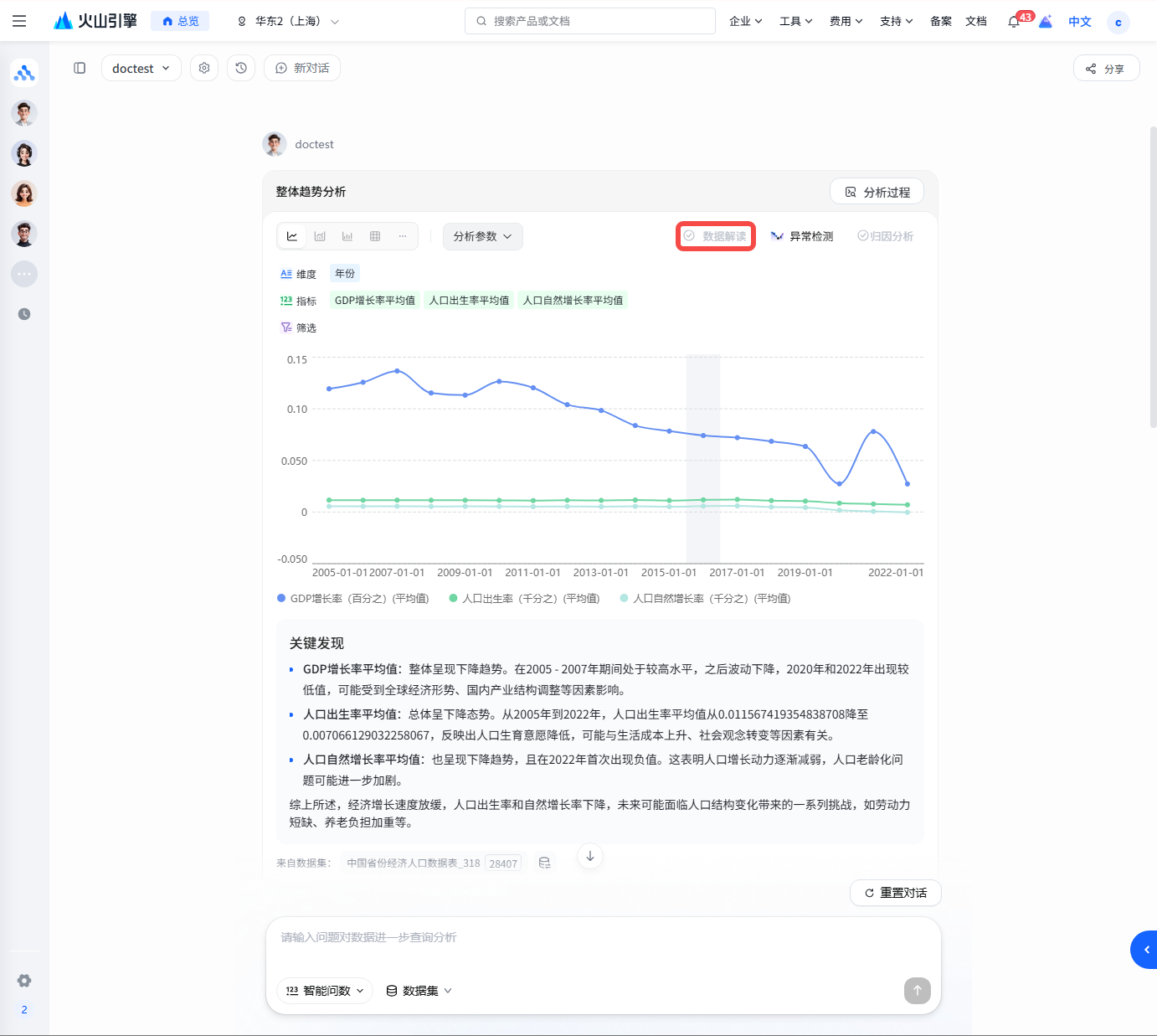Image resolution: width=1157 pixels, height=1036 pixels.
Task: Toggle 人口出生率 legend series
Action: pyautogui.click(x=525, y=598)
